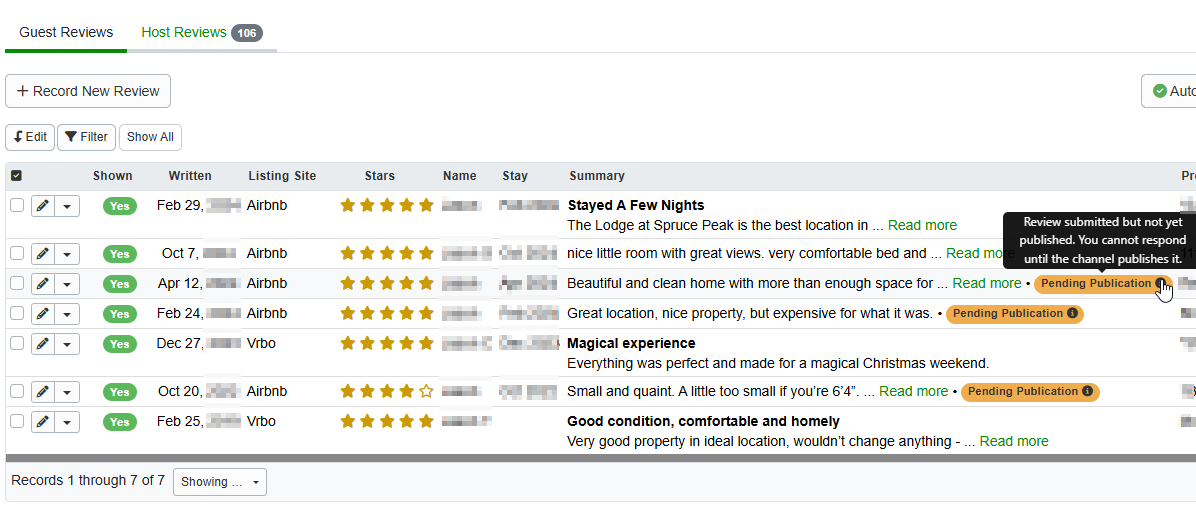Click Read more on the Good condition review
This screenshot has height=508, width=1196.
pyautogui.click(x=1014, y=441)
